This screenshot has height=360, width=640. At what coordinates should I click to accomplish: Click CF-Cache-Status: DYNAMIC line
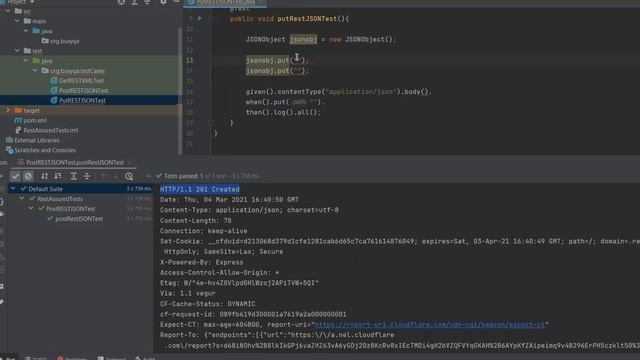pos(207,304)
